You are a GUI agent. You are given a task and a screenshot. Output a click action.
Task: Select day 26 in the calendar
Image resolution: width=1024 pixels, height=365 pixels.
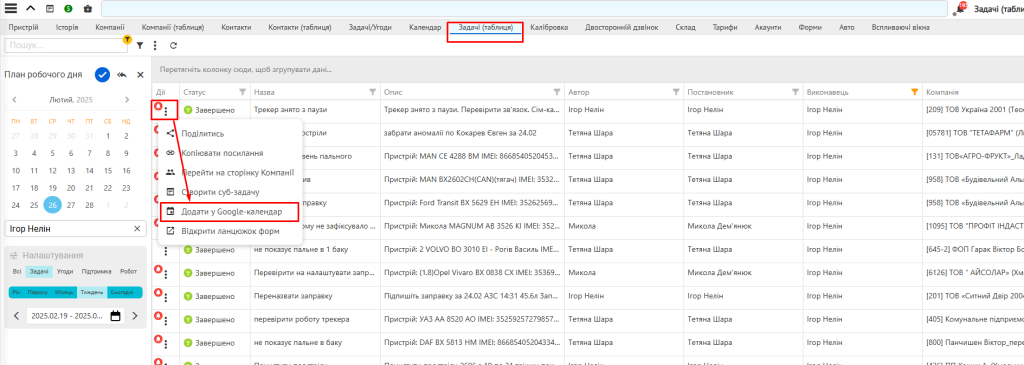[53, 205]
